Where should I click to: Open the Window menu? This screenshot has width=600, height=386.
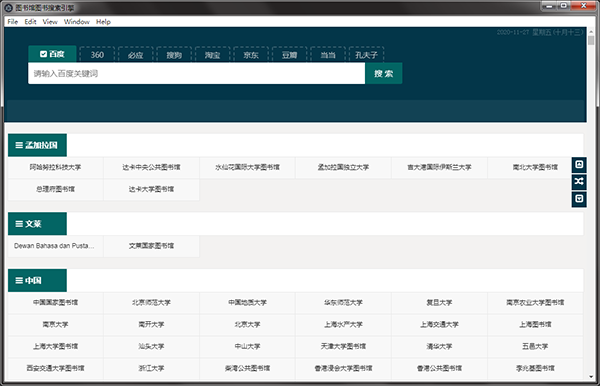pos(77,21)
